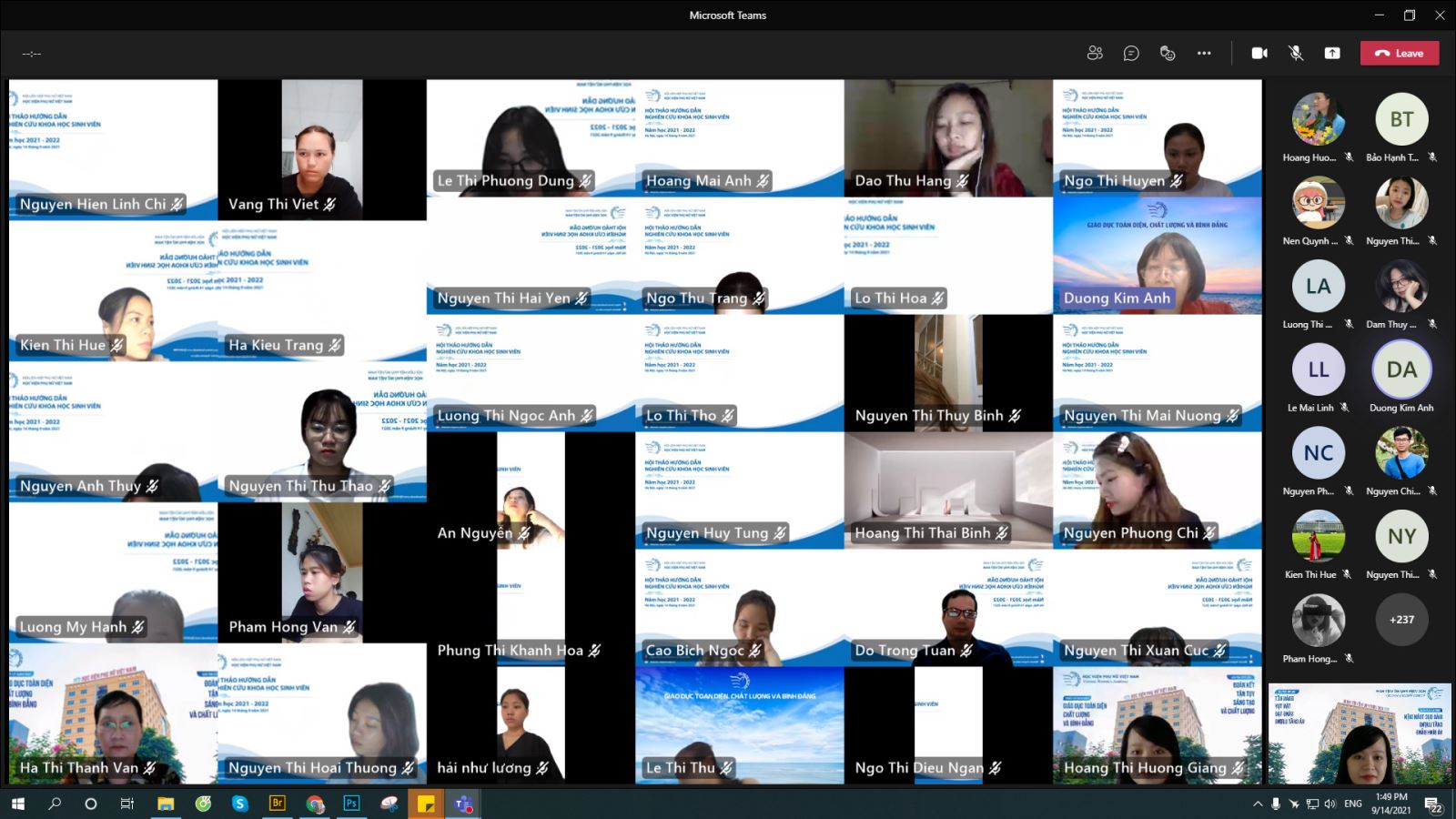Select the LL avatar for Le Mai Linh

1319,369
